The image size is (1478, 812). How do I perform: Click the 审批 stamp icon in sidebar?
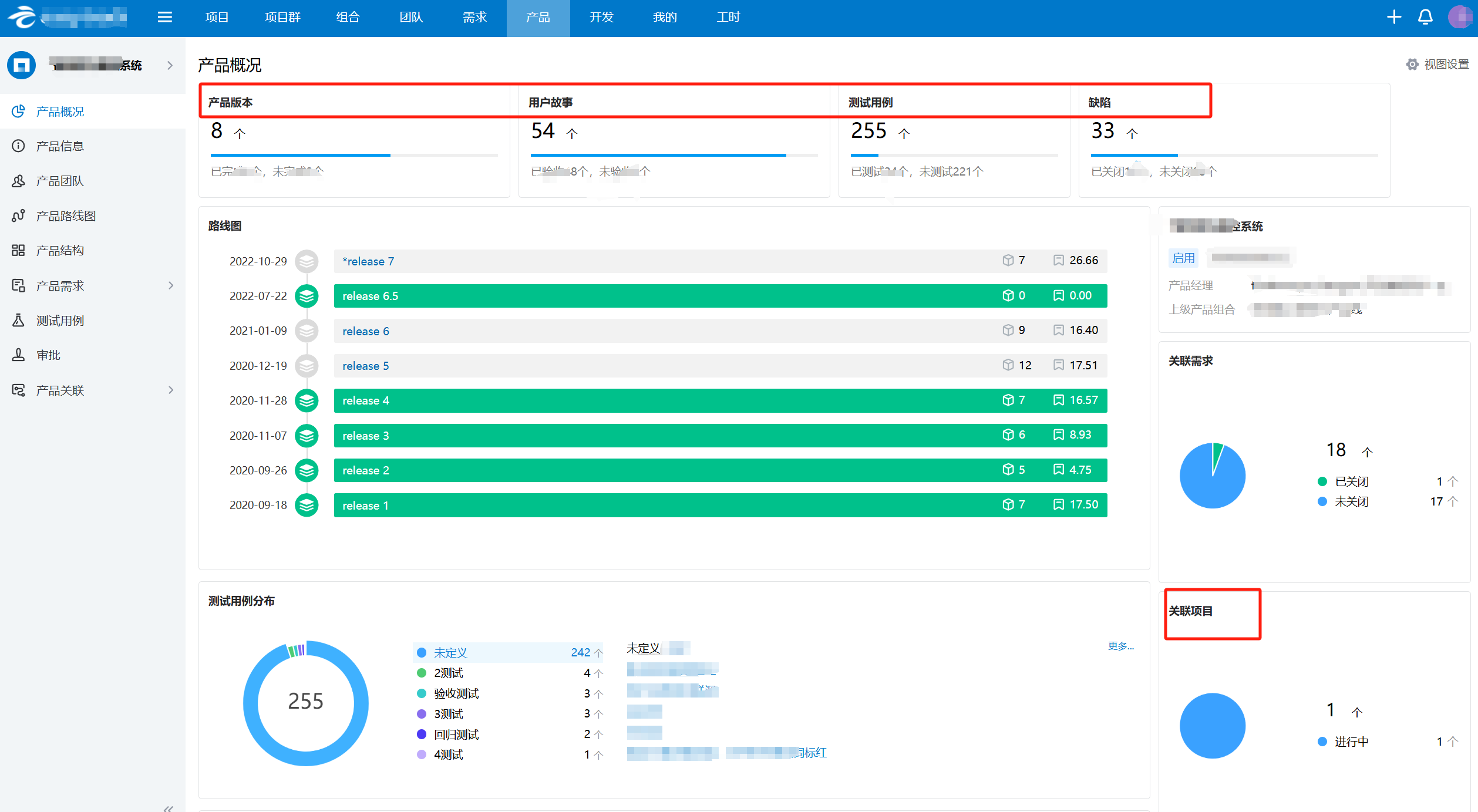pyautogui.click(x=18, y=355)
